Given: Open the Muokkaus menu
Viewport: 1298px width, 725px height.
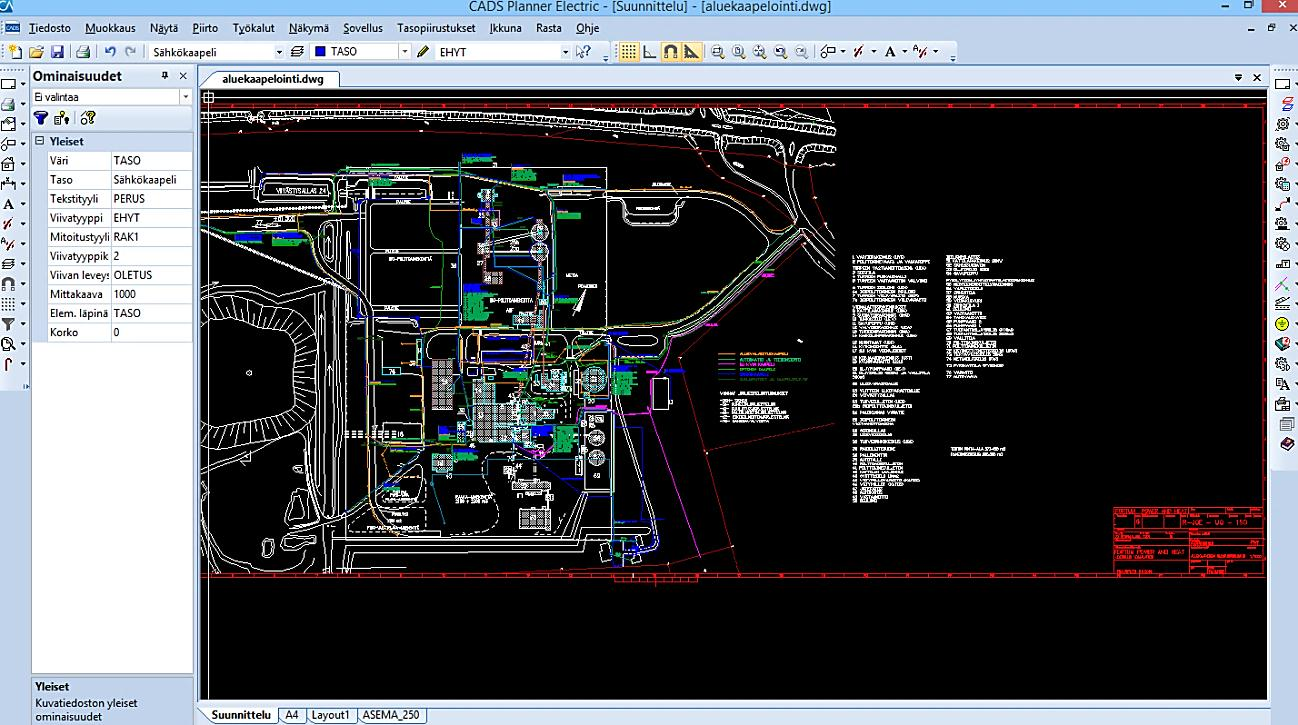Looking at the screenshot, I should point(110,28).
